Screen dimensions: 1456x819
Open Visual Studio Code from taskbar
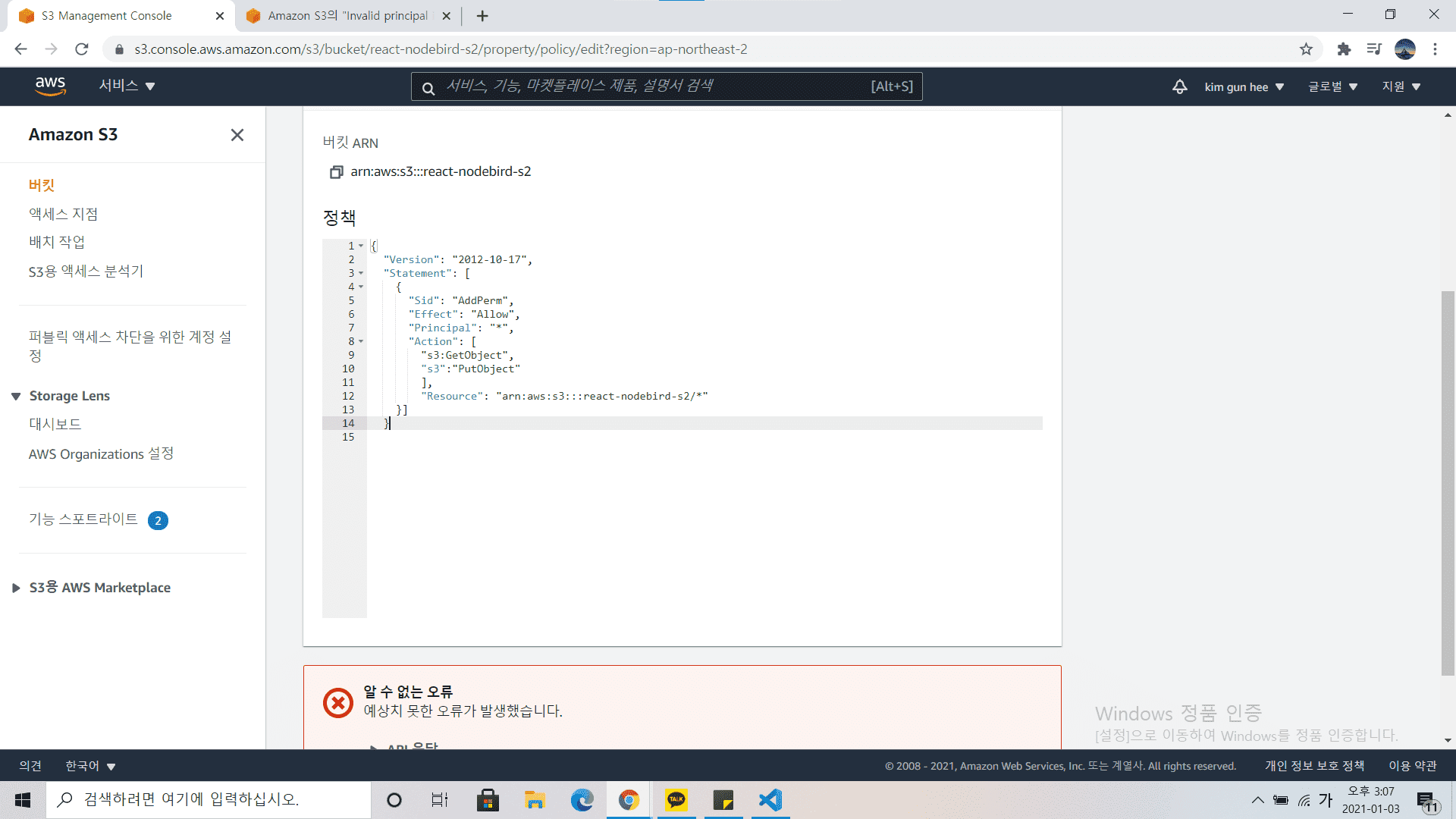[770, 800]
